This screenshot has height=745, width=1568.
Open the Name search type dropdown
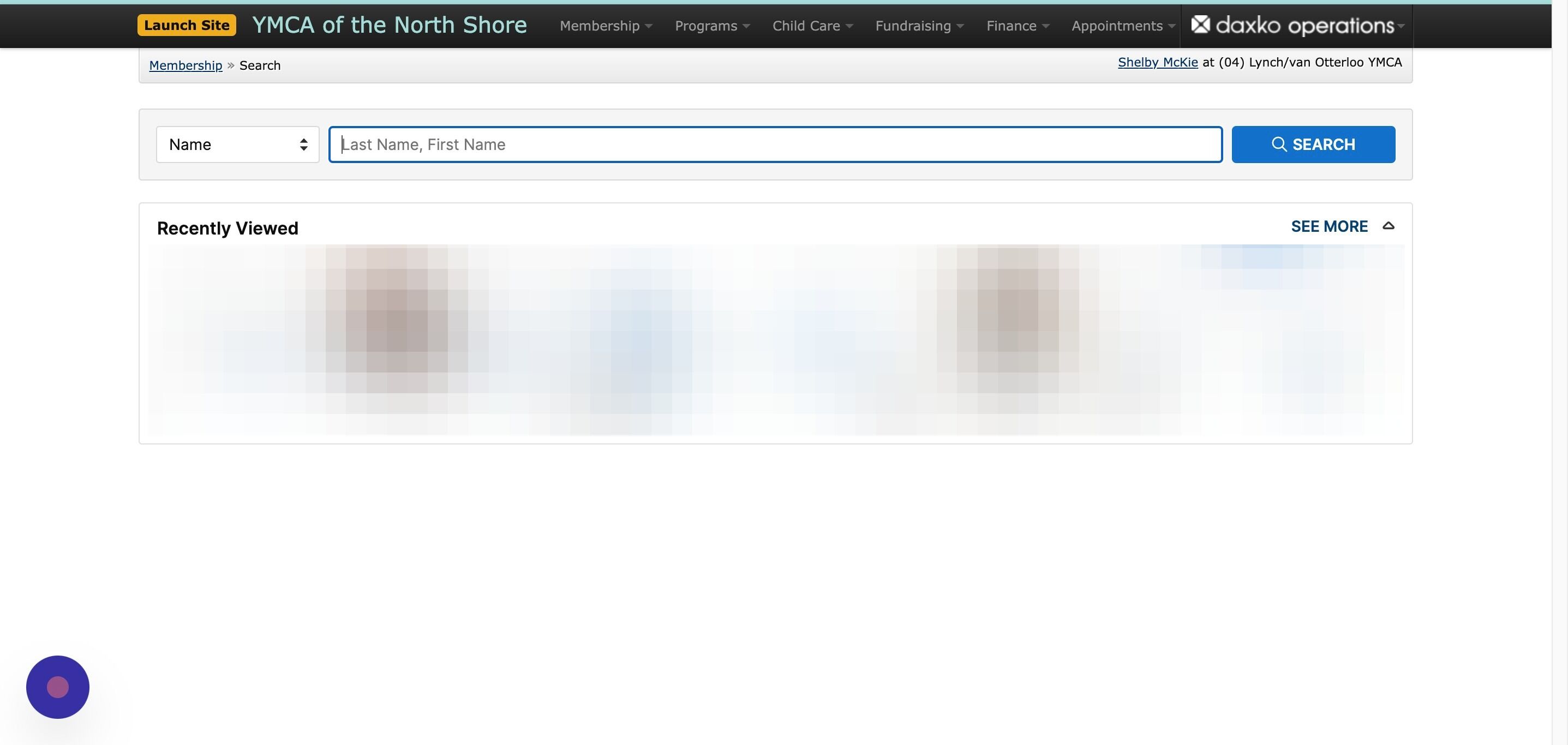[237, 144]
